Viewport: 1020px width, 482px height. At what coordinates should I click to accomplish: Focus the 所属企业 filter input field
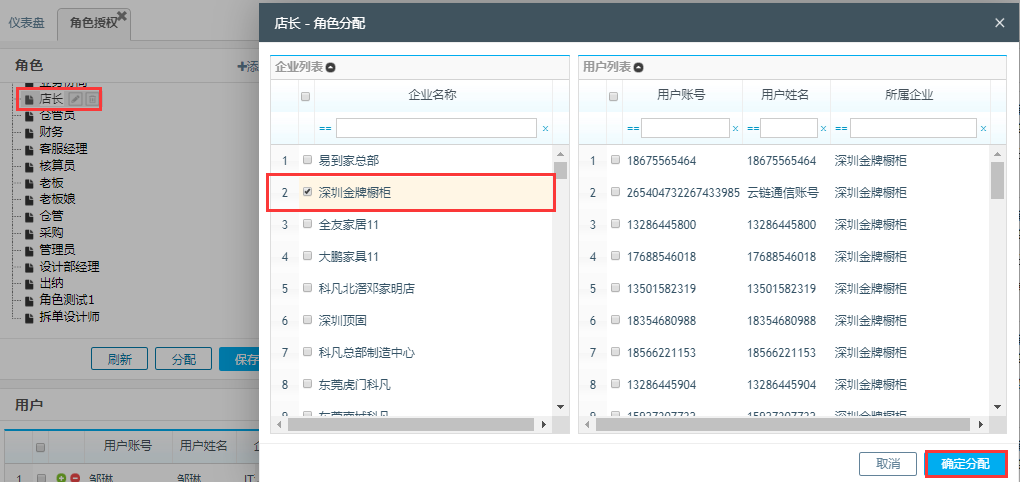tap(913, 128)
